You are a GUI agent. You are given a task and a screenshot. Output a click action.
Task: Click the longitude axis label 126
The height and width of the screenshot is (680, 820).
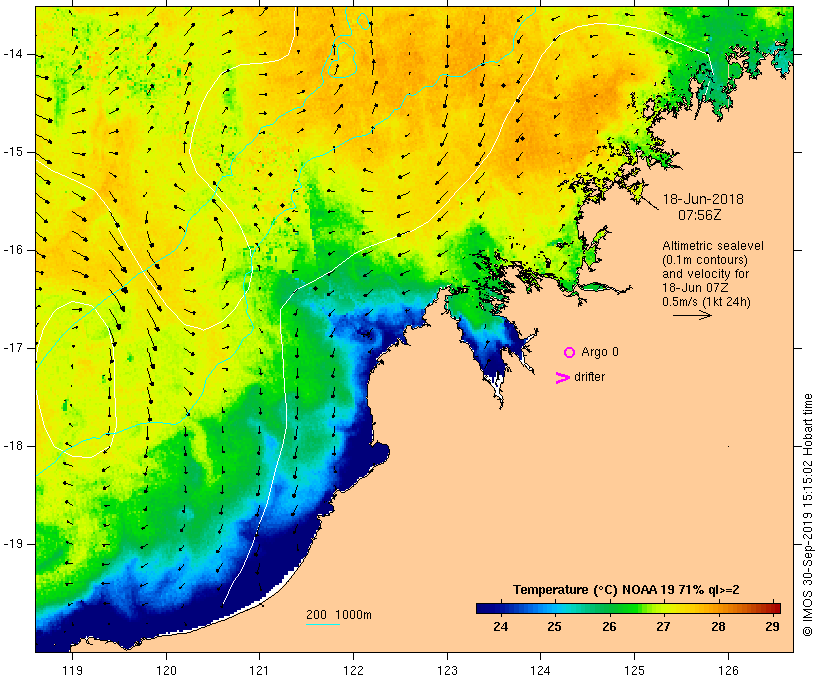[728, 670]
